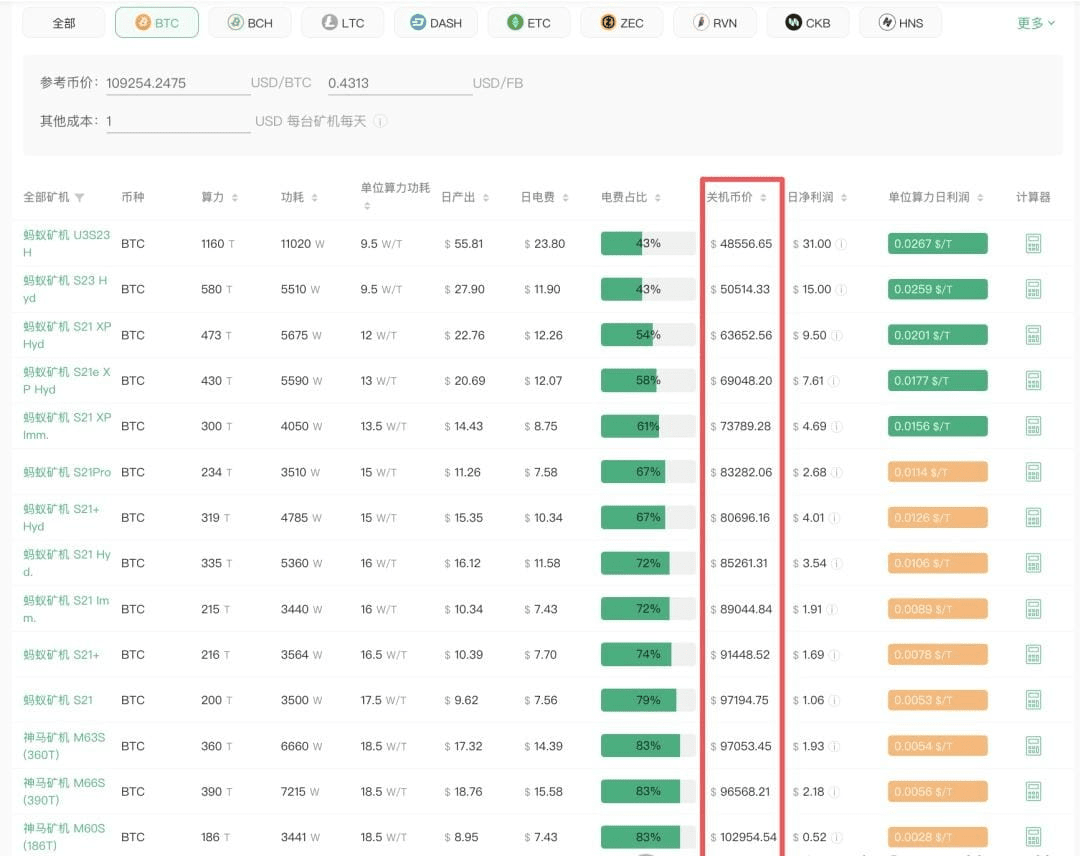Sort by 电费占比 column header

[630, 197]
